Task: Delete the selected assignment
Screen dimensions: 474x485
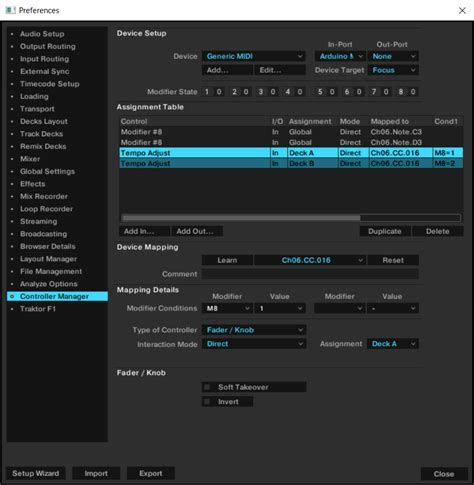Action: tap(438, 231)
